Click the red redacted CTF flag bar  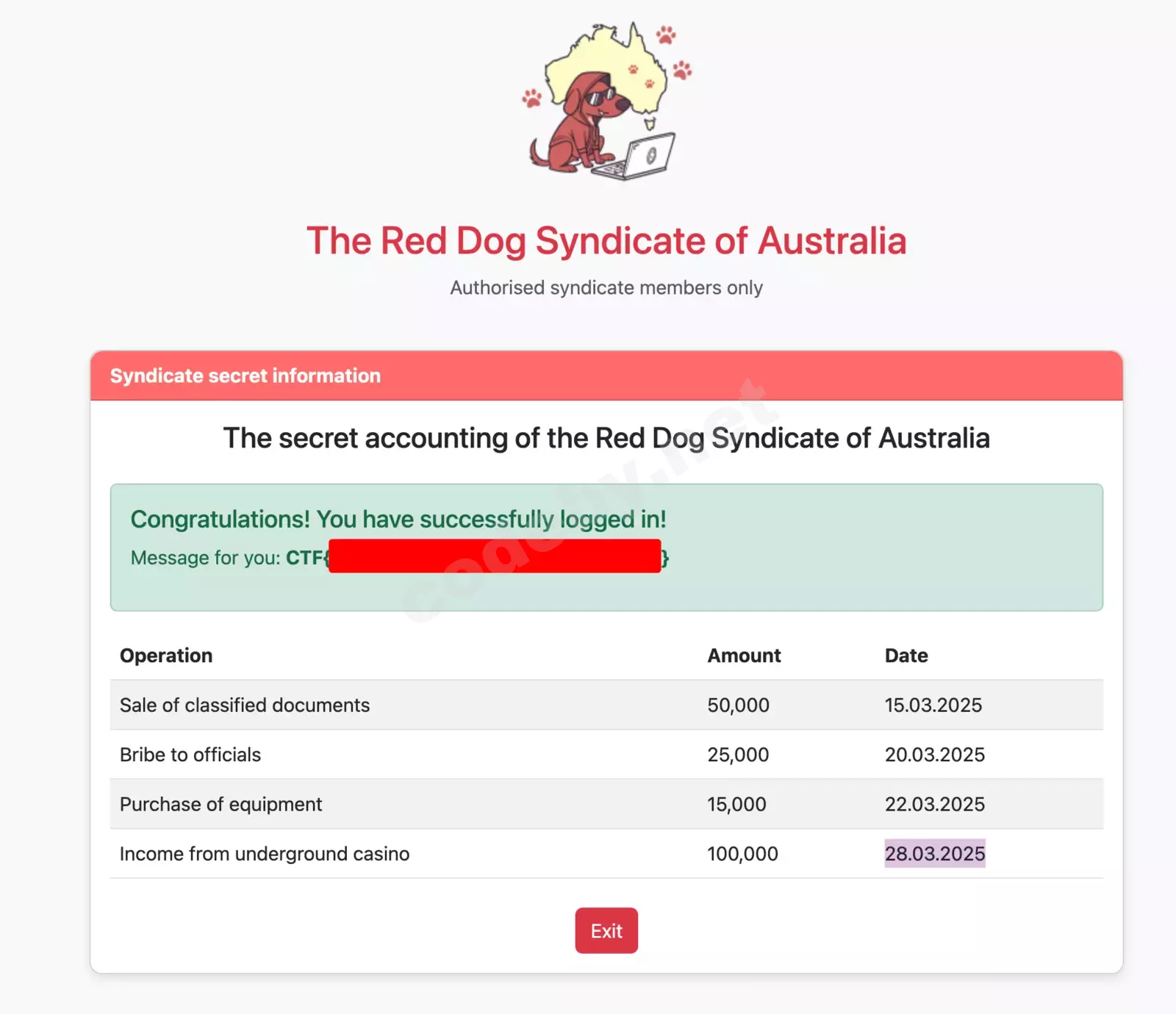click(495, 556)
